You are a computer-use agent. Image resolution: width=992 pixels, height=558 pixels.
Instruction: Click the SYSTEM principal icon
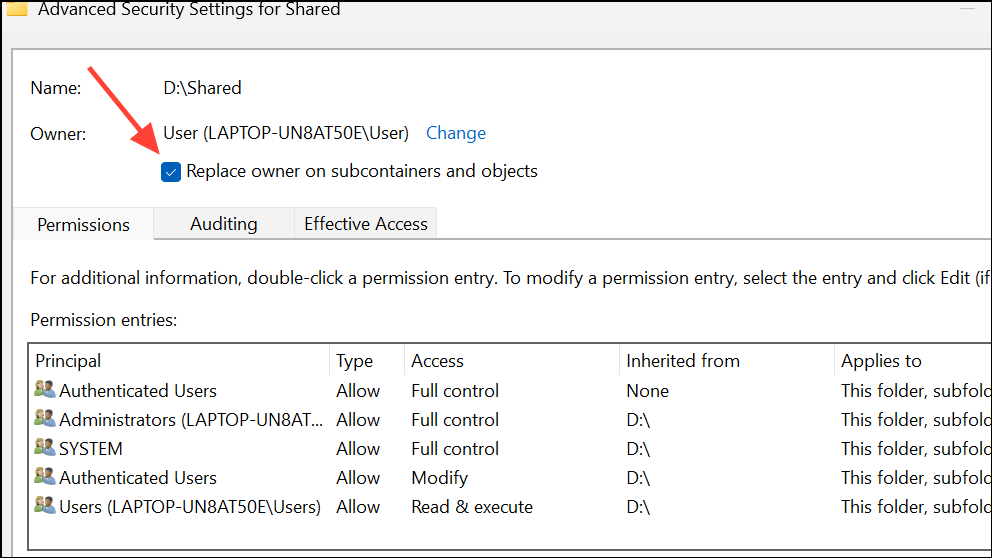(x=45, y=447)
